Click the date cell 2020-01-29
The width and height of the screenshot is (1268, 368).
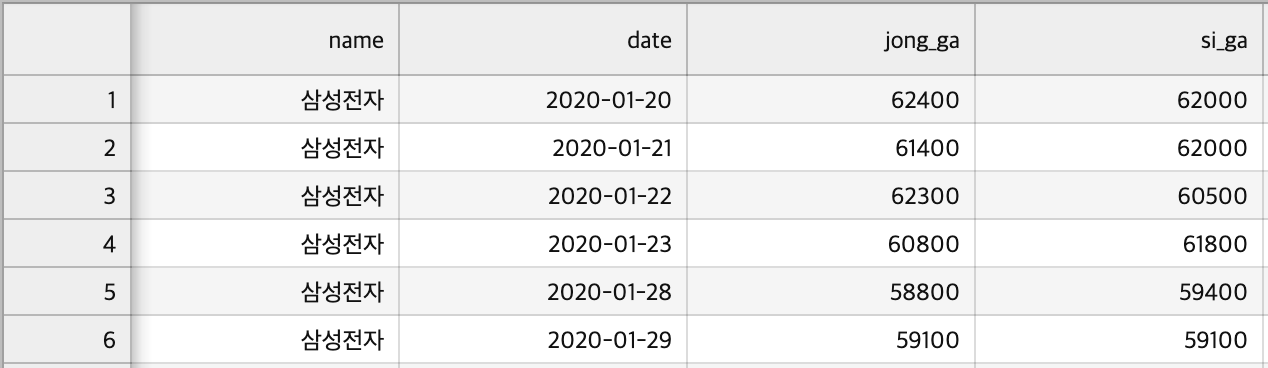pos(543,339)
